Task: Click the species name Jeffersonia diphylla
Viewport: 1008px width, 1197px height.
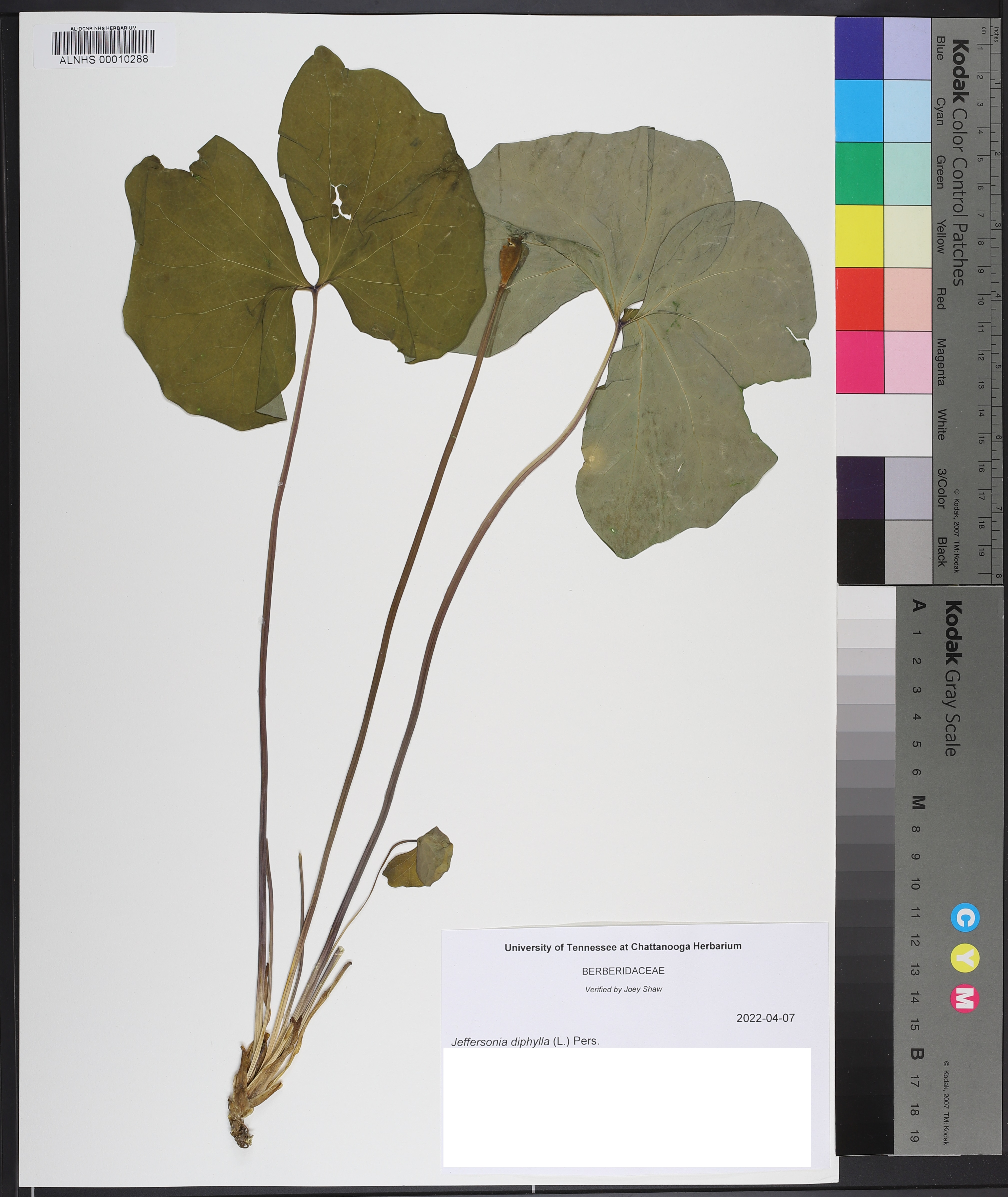Action: coord(500,1042)
